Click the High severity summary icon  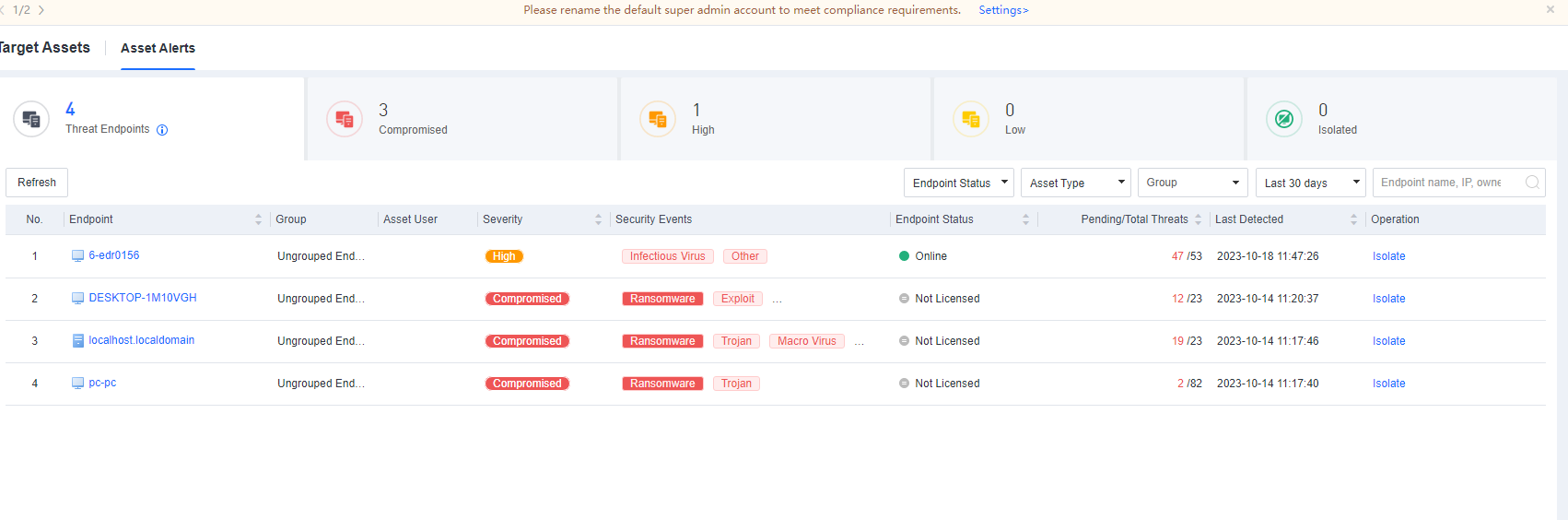click(x=658, y=119)
